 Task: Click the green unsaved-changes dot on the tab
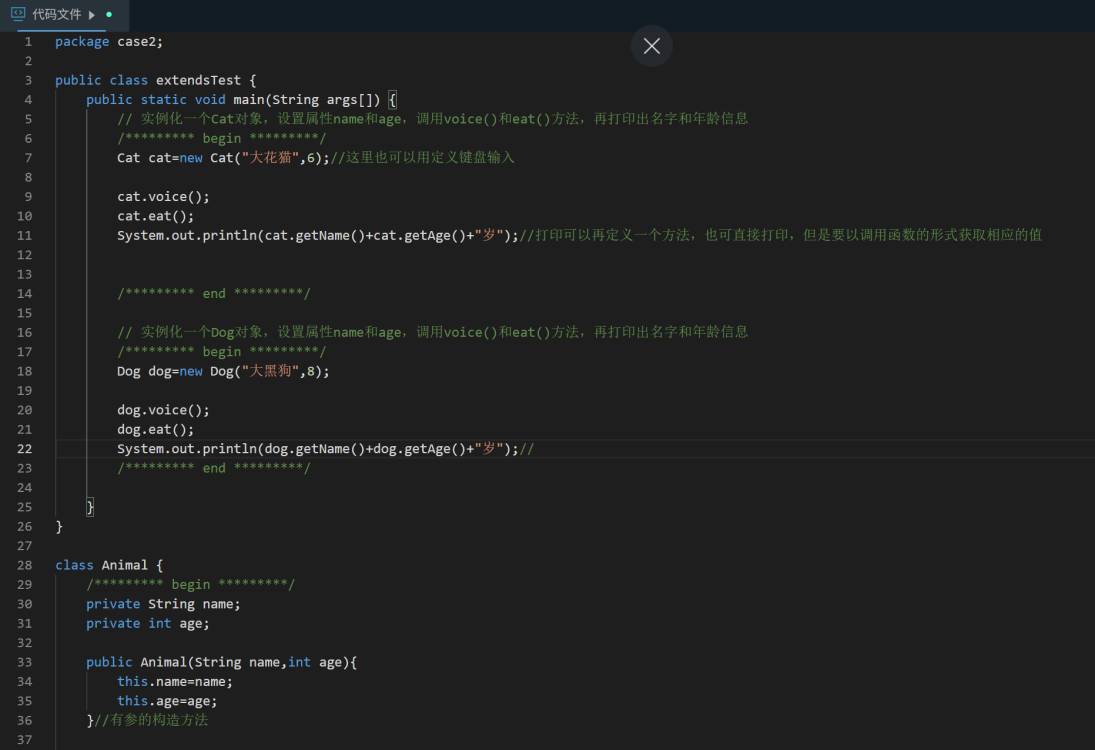click(109, 14)
